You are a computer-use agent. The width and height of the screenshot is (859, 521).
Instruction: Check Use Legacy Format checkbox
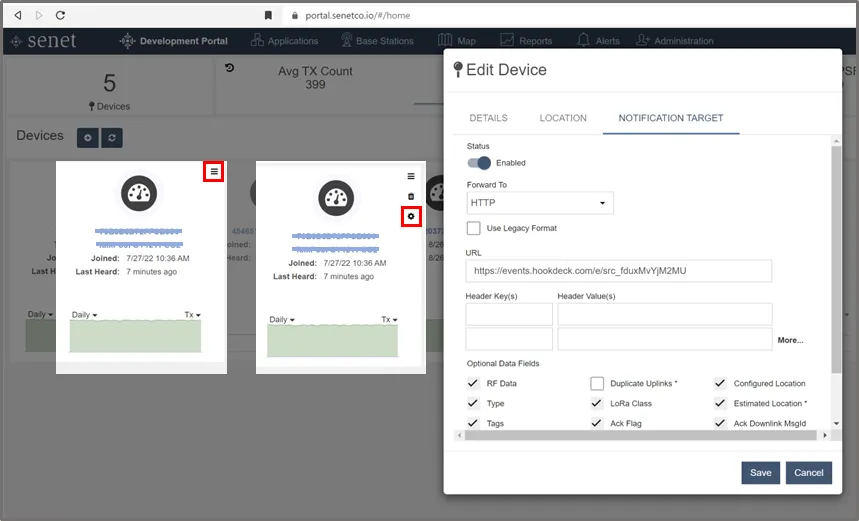click(x=473, y=228)
